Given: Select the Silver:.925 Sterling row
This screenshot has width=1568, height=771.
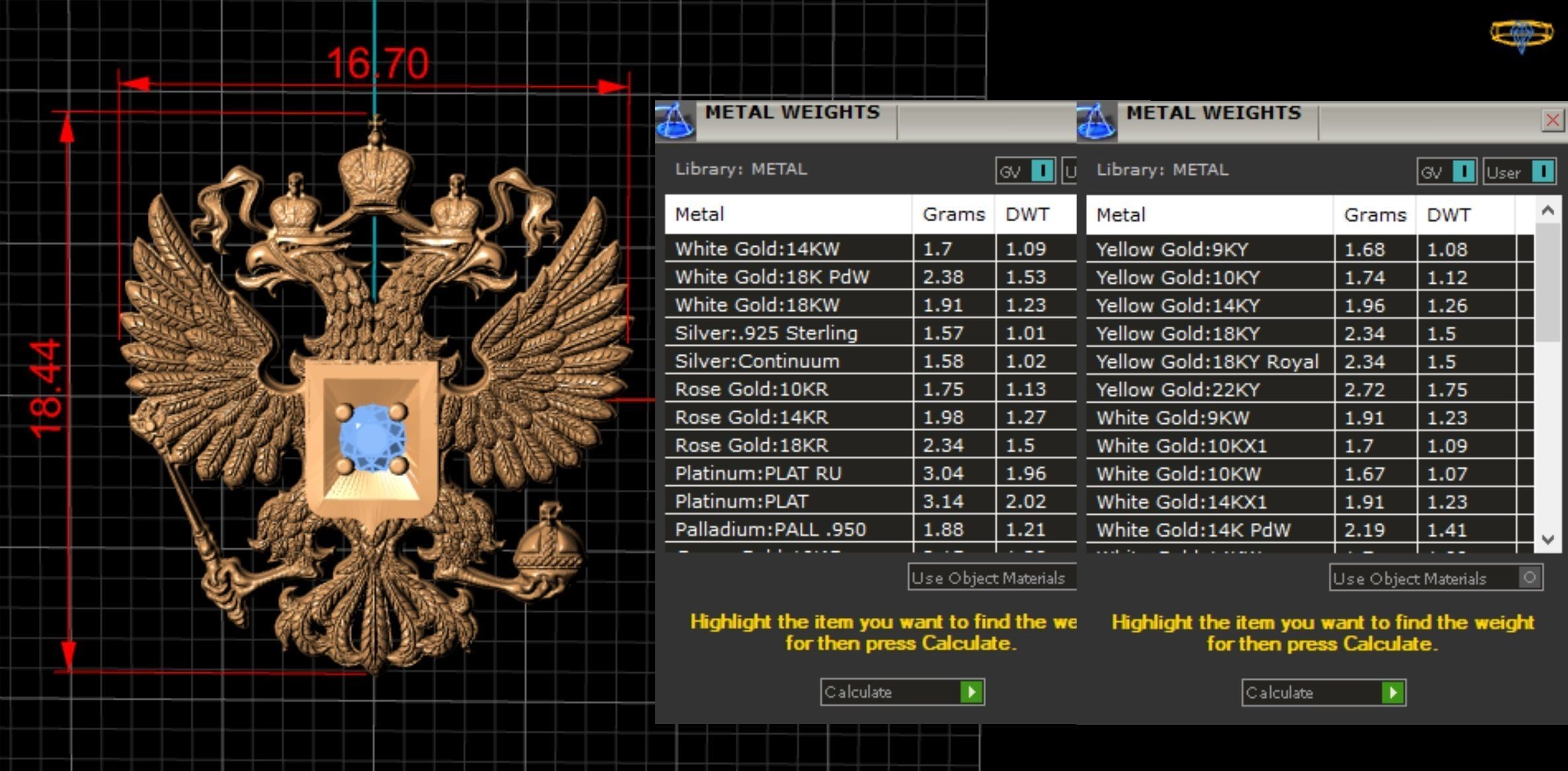Looking at the screenshot, I should (x=871, y=333).
